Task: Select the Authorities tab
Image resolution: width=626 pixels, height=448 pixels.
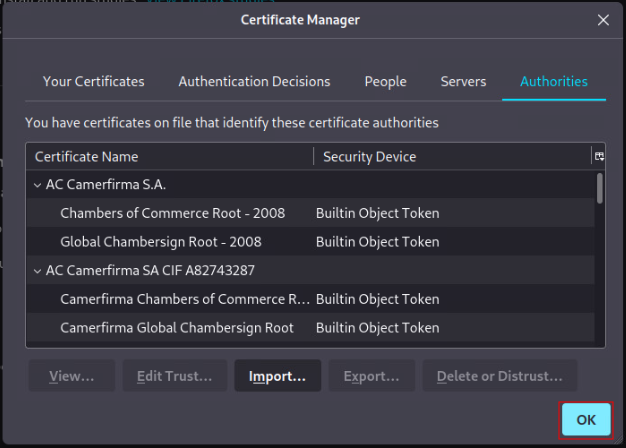Action: click(x=553, y=82)
